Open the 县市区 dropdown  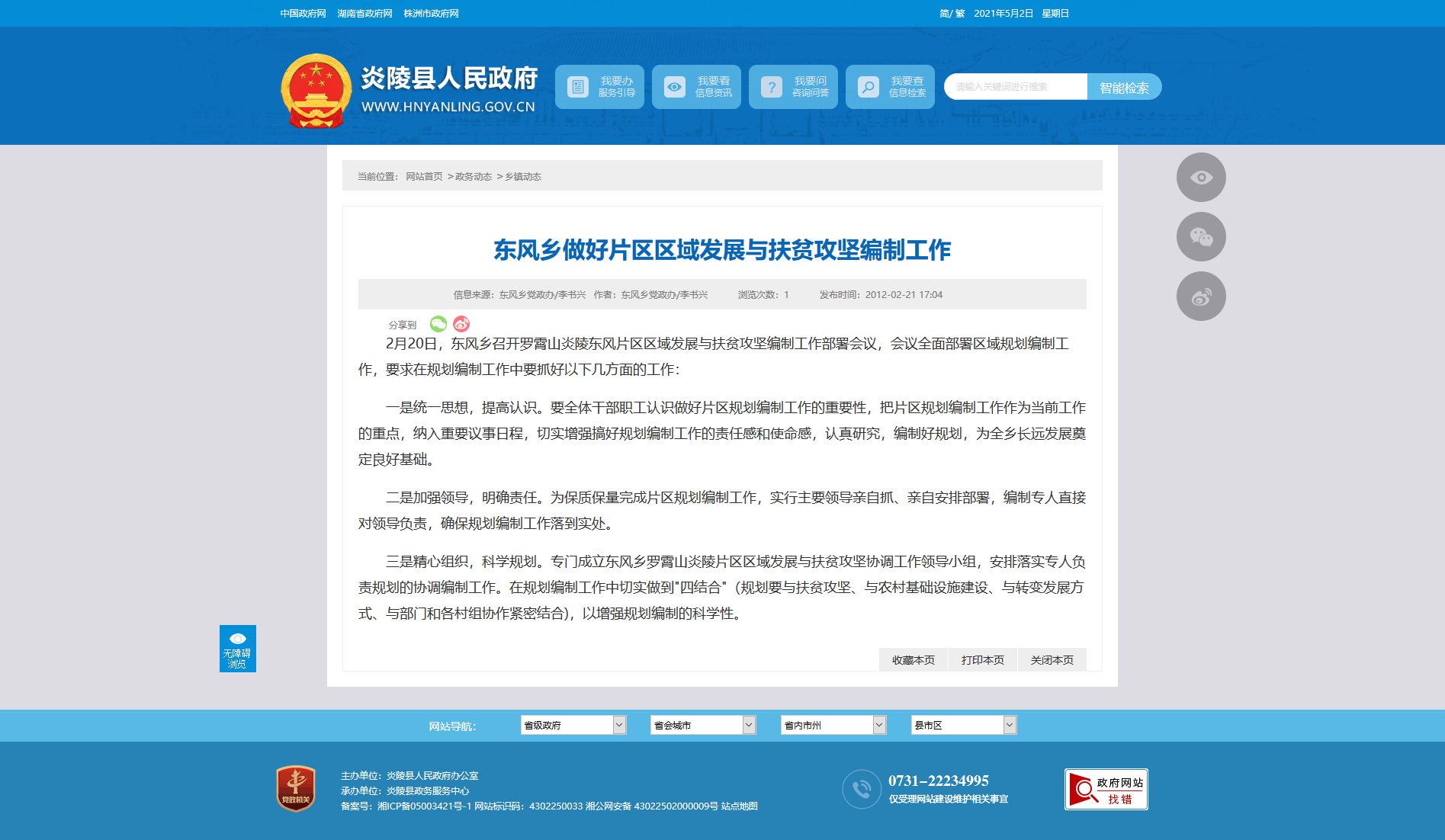click(964, 725)
